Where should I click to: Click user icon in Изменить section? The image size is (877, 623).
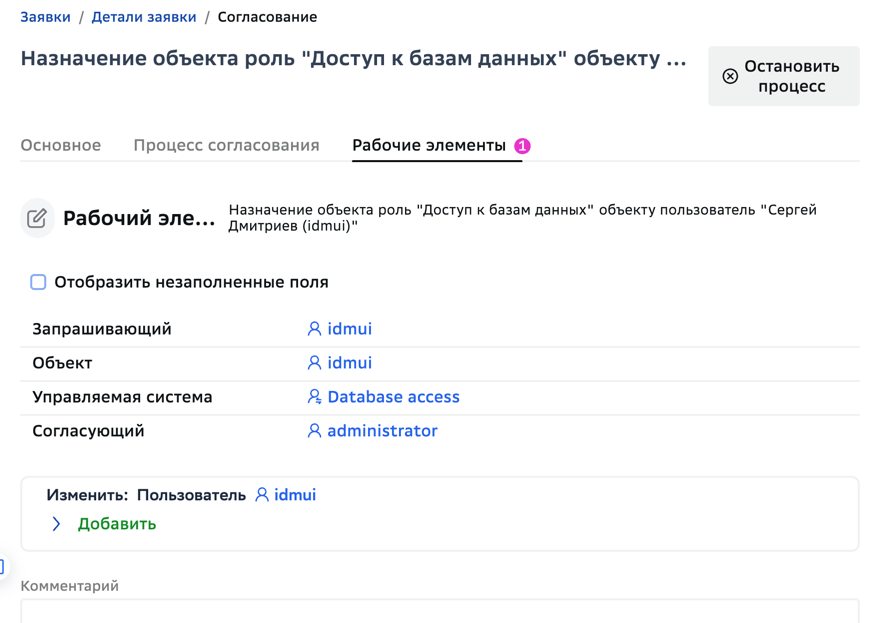[x=262, y=495]
